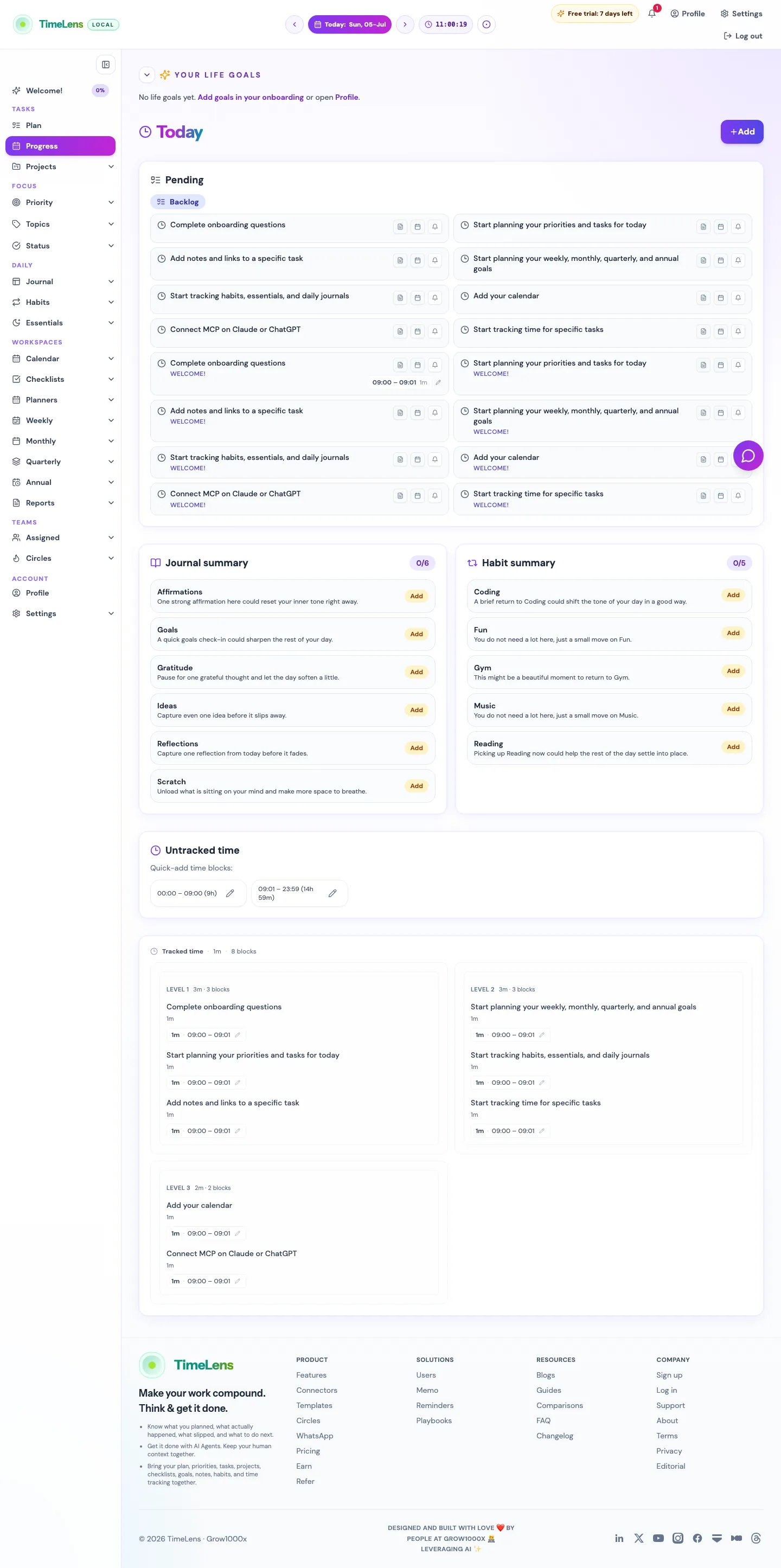Edit the 09:00 – 09:01 time in Pending
This screenshot has height=1568, width=781.
click(438, 382)
